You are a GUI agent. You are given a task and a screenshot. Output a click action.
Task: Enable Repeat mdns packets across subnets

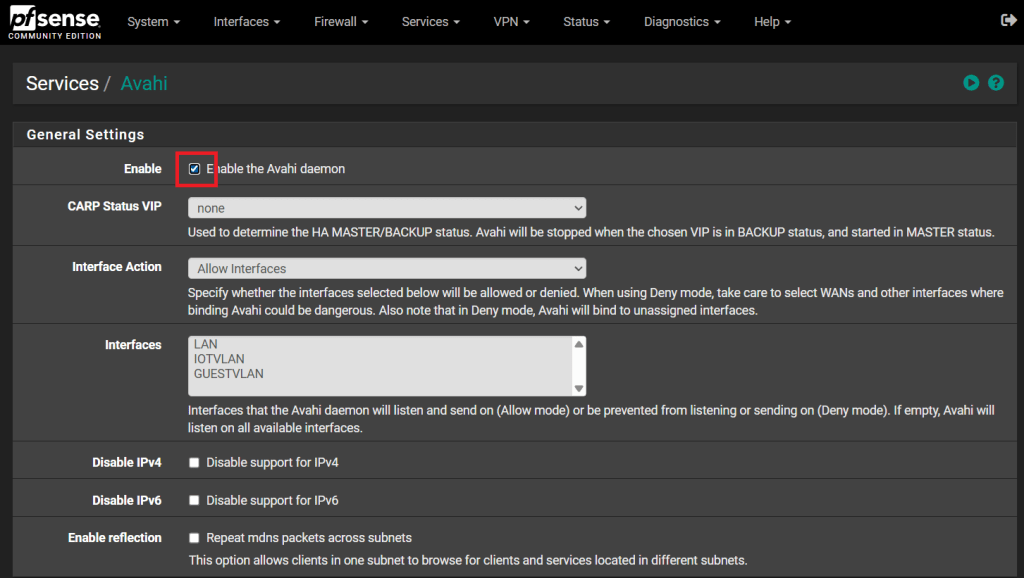point(195,538)
